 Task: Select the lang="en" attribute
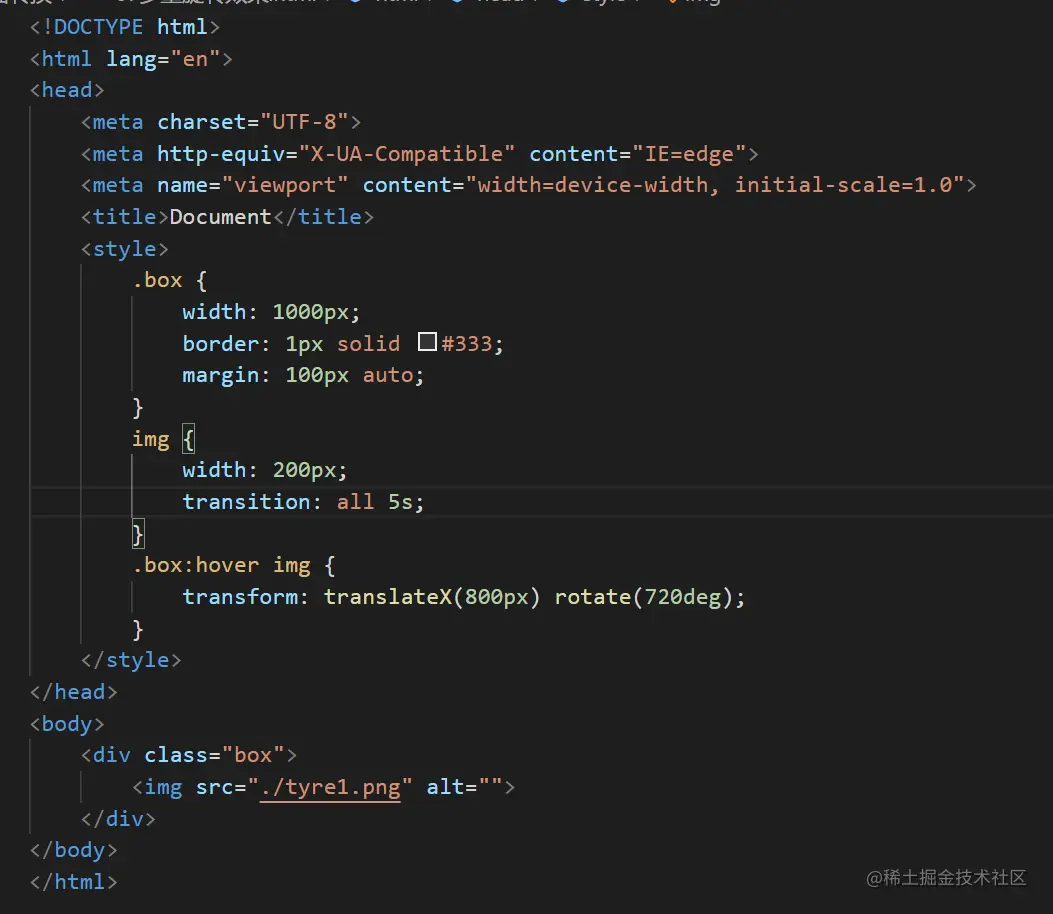tap(163, 59)
